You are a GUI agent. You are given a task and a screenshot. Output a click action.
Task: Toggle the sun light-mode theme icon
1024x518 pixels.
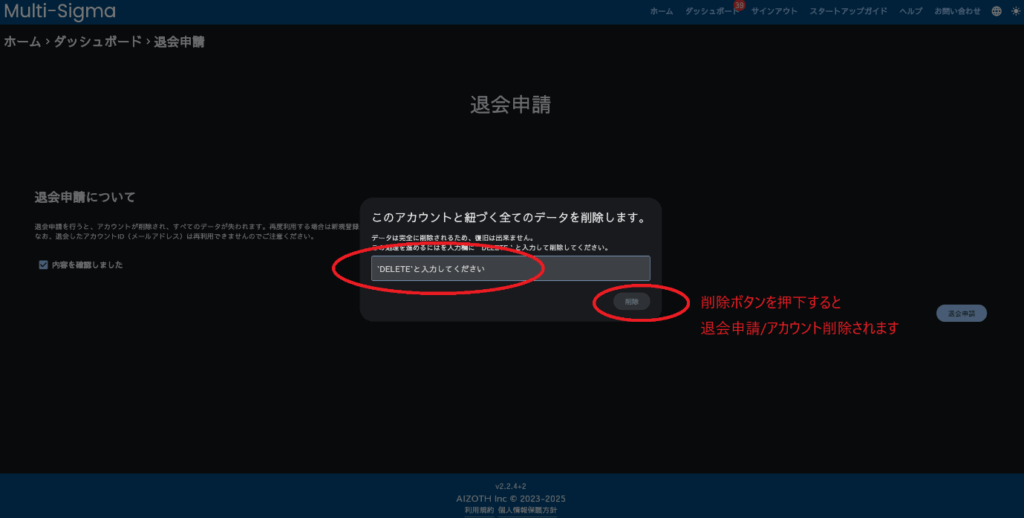(x=1013, y=11)
